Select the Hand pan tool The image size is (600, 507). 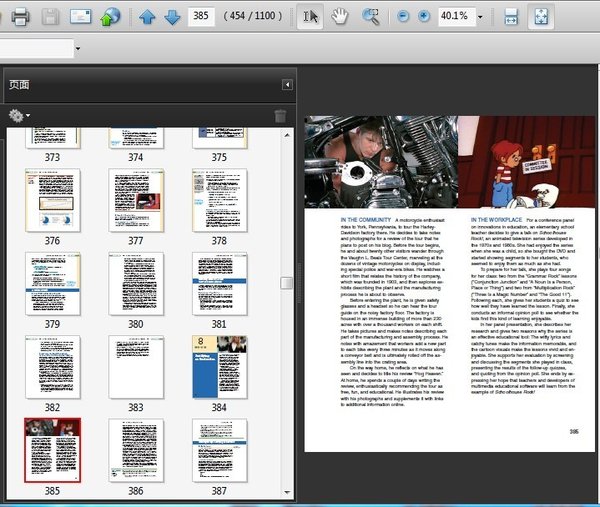click(x=340, y=17)
